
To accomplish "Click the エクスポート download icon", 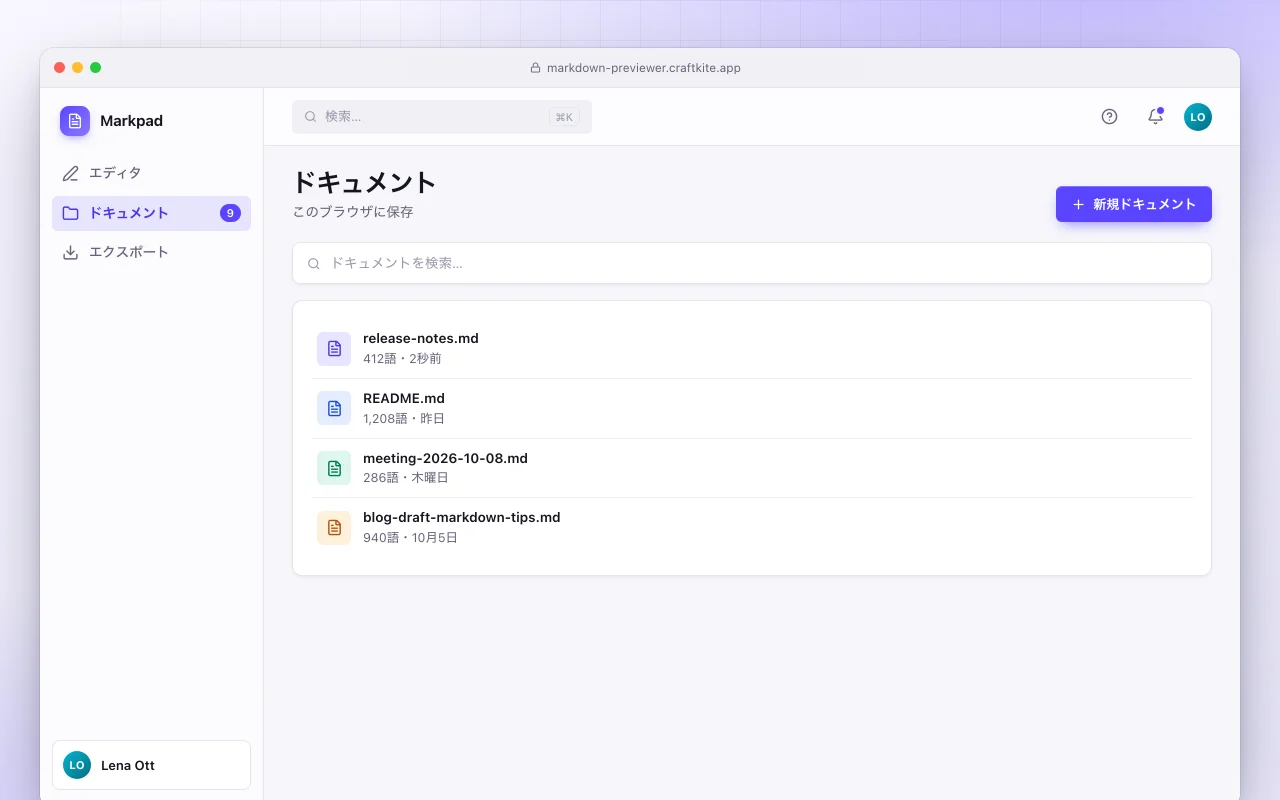I will tap(70, 252).
